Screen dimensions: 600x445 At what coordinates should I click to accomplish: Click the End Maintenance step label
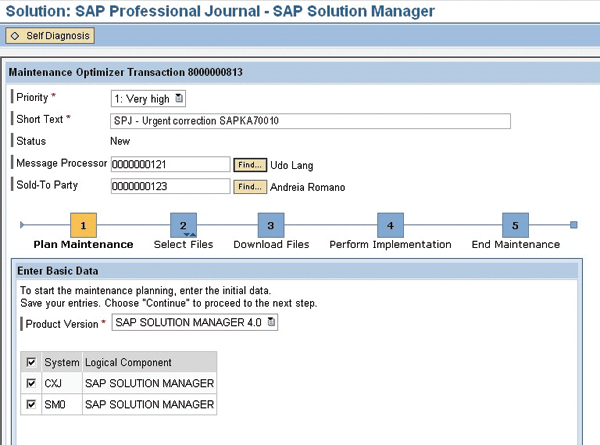pyautogui.click(x=516, y=244)
